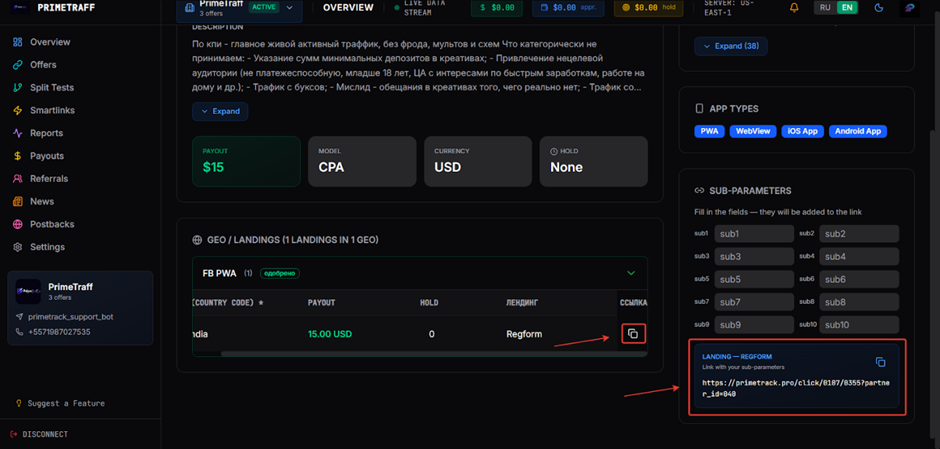
Task: Click the Postbacks sidebar icon
Action: coord(18,224)
